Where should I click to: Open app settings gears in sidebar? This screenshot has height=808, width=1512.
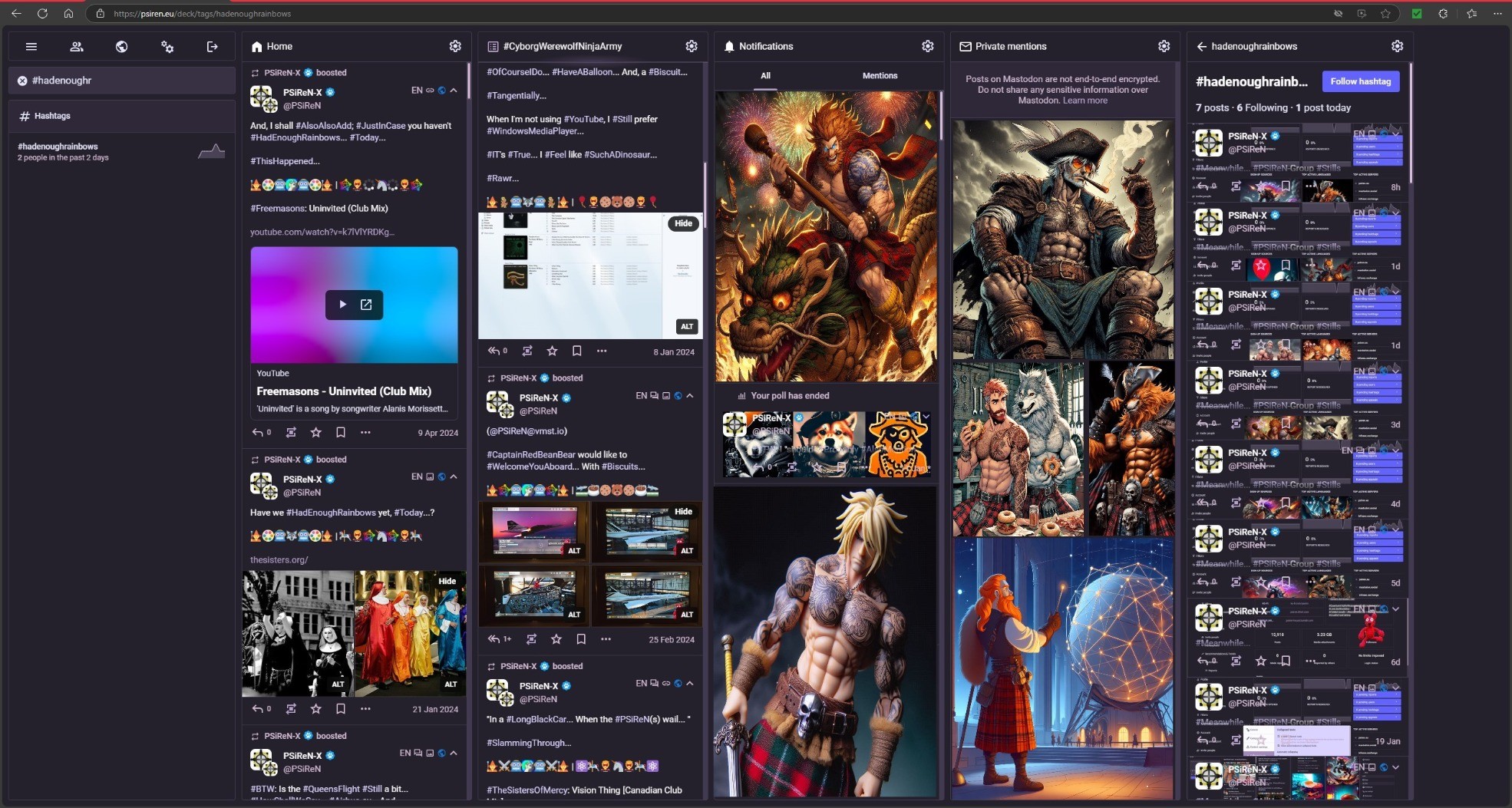[167, 47]
